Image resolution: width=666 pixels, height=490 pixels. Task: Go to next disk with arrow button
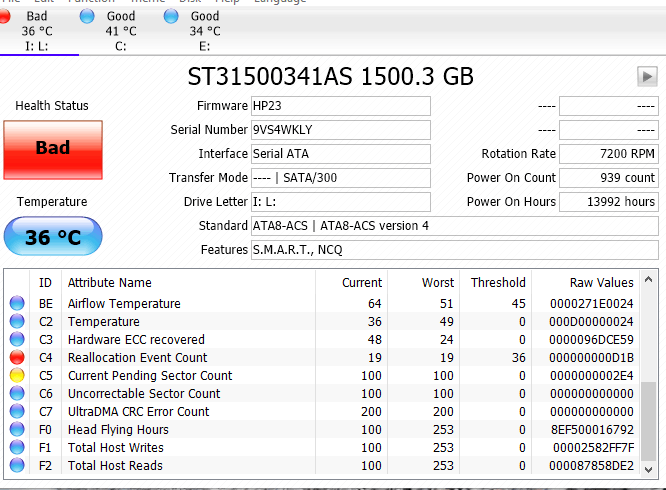click(x=647, y=76)
